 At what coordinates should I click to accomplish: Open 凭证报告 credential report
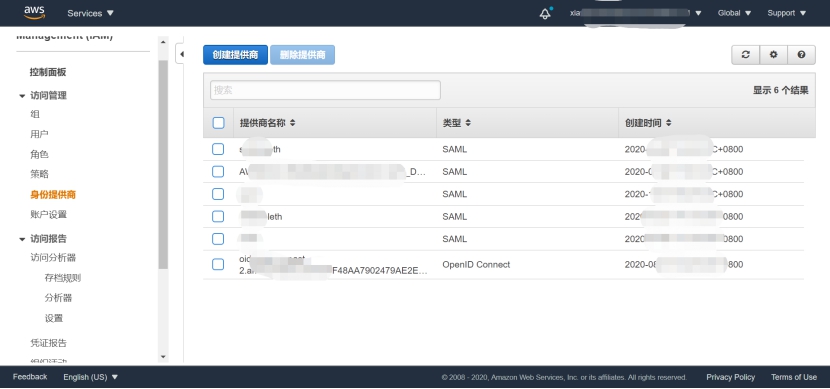49,343
